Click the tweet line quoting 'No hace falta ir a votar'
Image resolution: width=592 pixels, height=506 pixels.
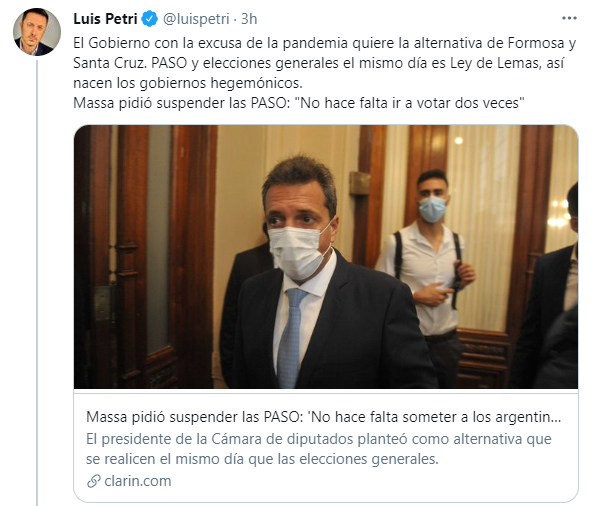(299, 103)
